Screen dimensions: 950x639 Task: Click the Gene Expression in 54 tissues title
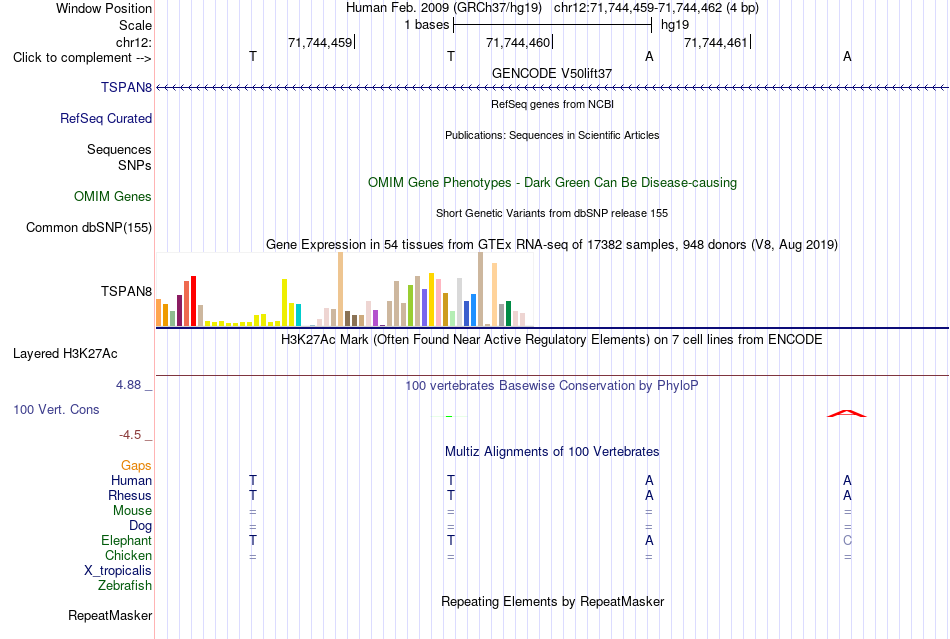(x=552, y=245)
